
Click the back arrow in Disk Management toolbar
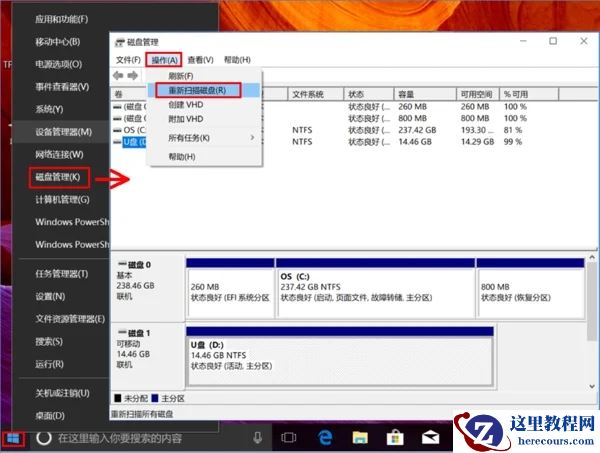click(118, 75)
